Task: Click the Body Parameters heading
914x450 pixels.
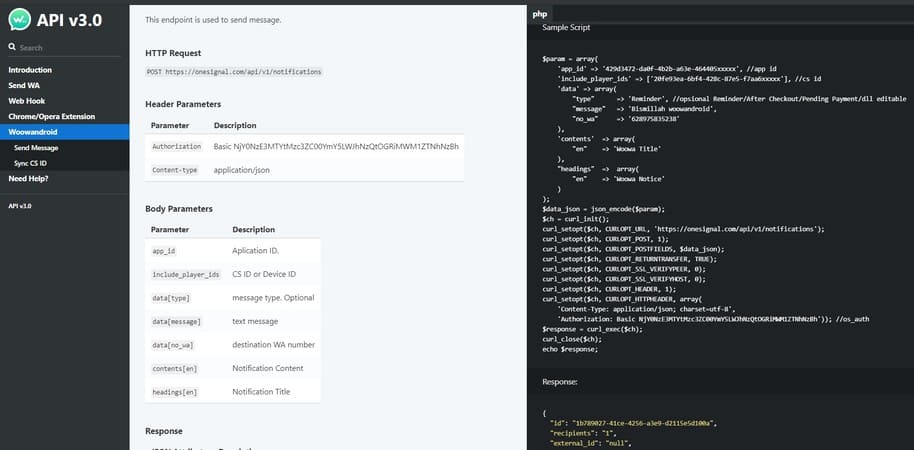Action: (x=179, y=209)
